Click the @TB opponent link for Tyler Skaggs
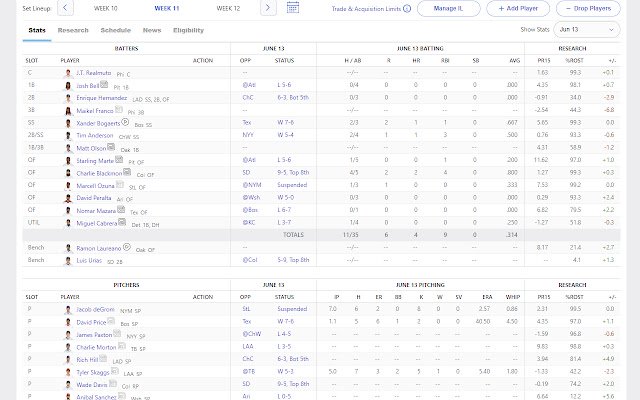Image resolution: width=640 pixels, height=400 pixels. (x=249, y=371)
